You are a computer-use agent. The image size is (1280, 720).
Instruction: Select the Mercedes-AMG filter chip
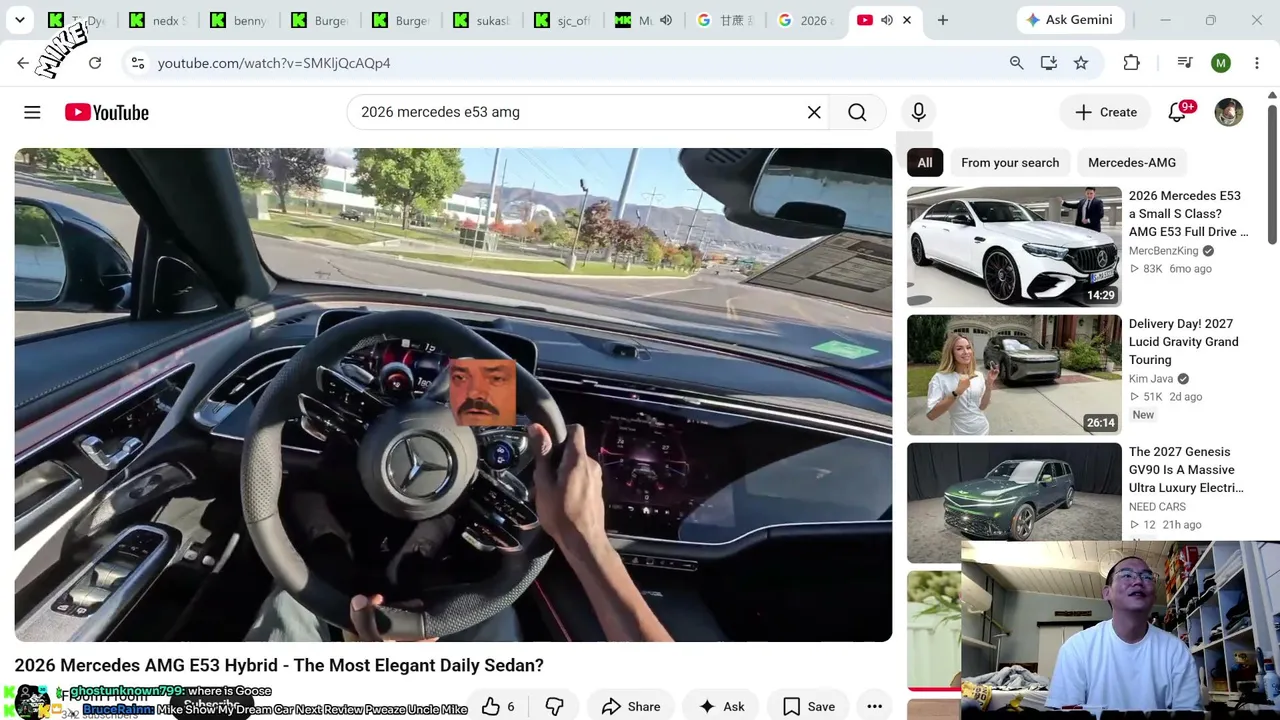(x=1132, y=163)
